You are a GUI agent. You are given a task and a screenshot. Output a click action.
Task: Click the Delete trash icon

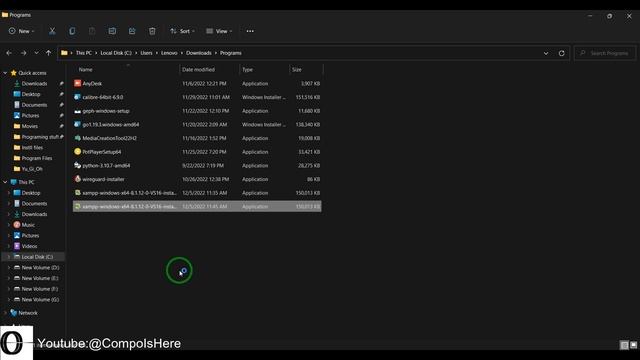152,31
